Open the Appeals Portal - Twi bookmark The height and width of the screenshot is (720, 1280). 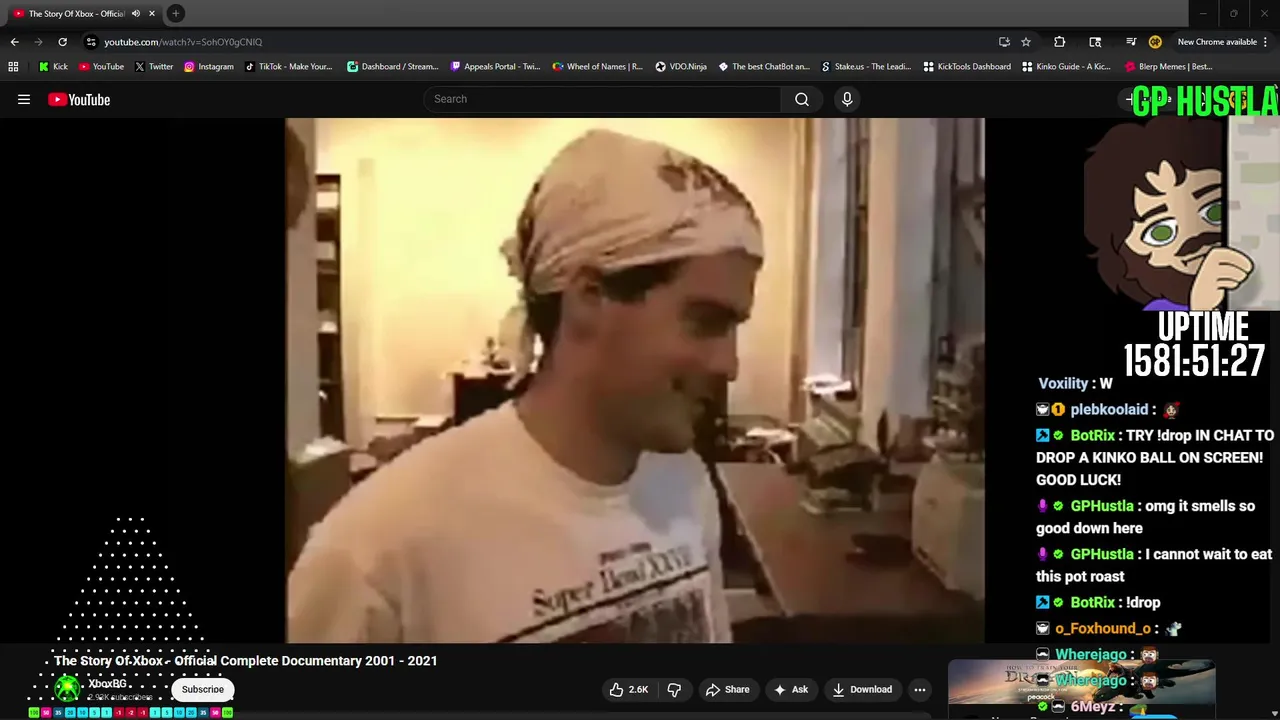tap(495, 67)
